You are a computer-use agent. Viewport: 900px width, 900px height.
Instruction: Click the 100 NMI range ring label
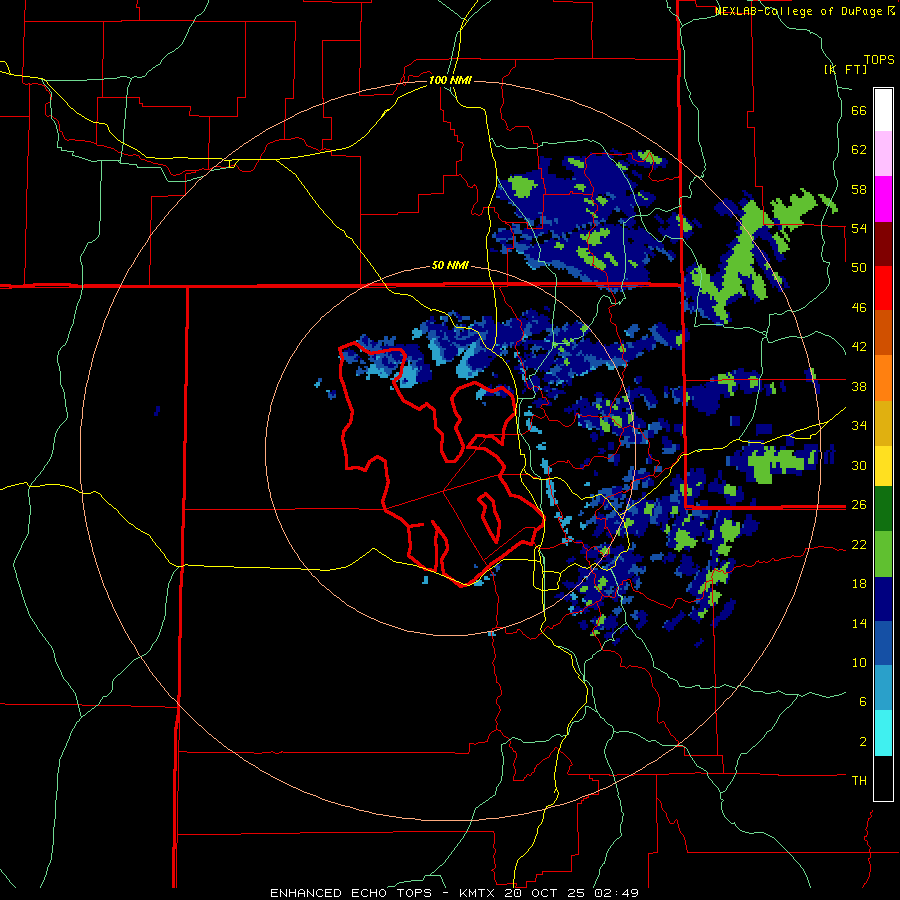coord(449,80)
